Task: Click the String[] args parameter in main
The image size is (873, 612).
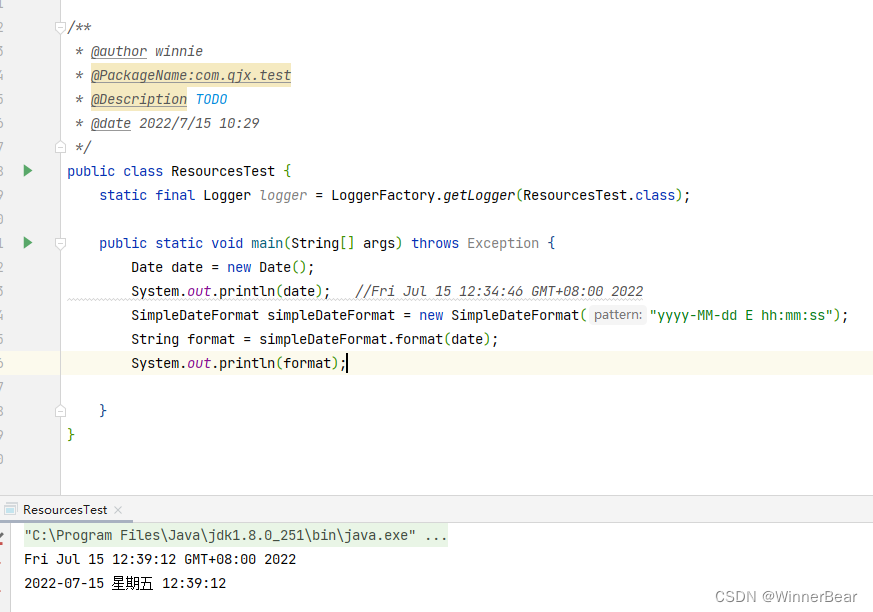Action: click(343, 243)
